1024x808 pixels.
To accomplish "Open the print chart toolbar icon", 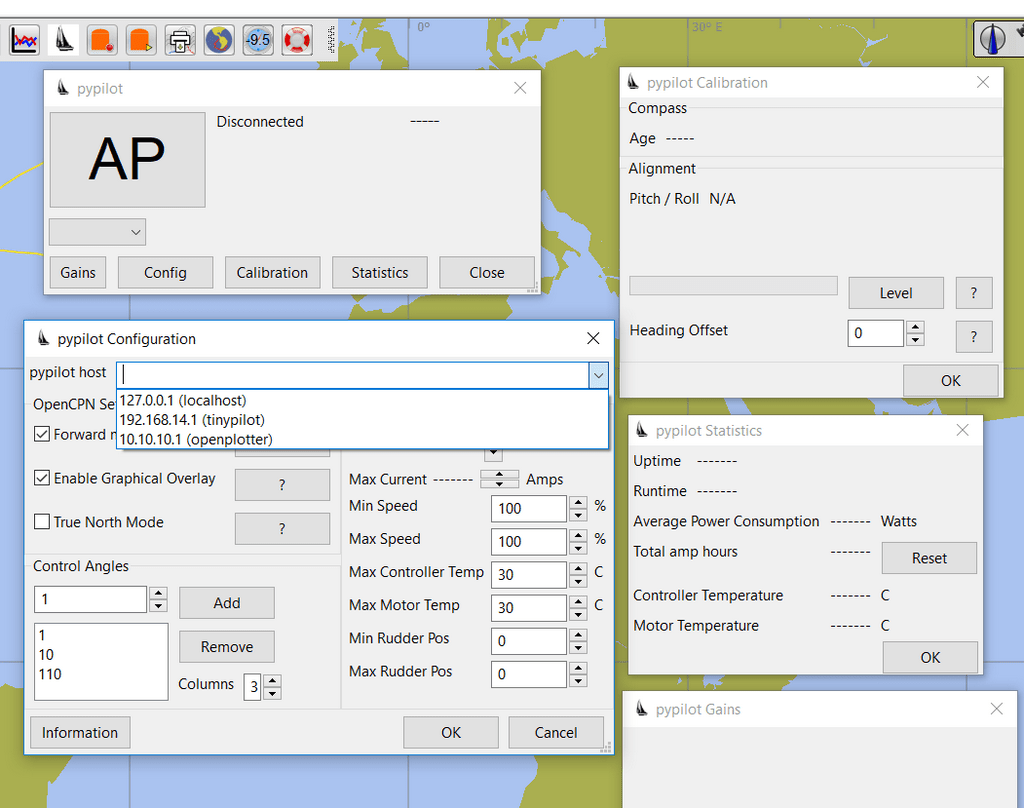I will click(x=180, y=39).
